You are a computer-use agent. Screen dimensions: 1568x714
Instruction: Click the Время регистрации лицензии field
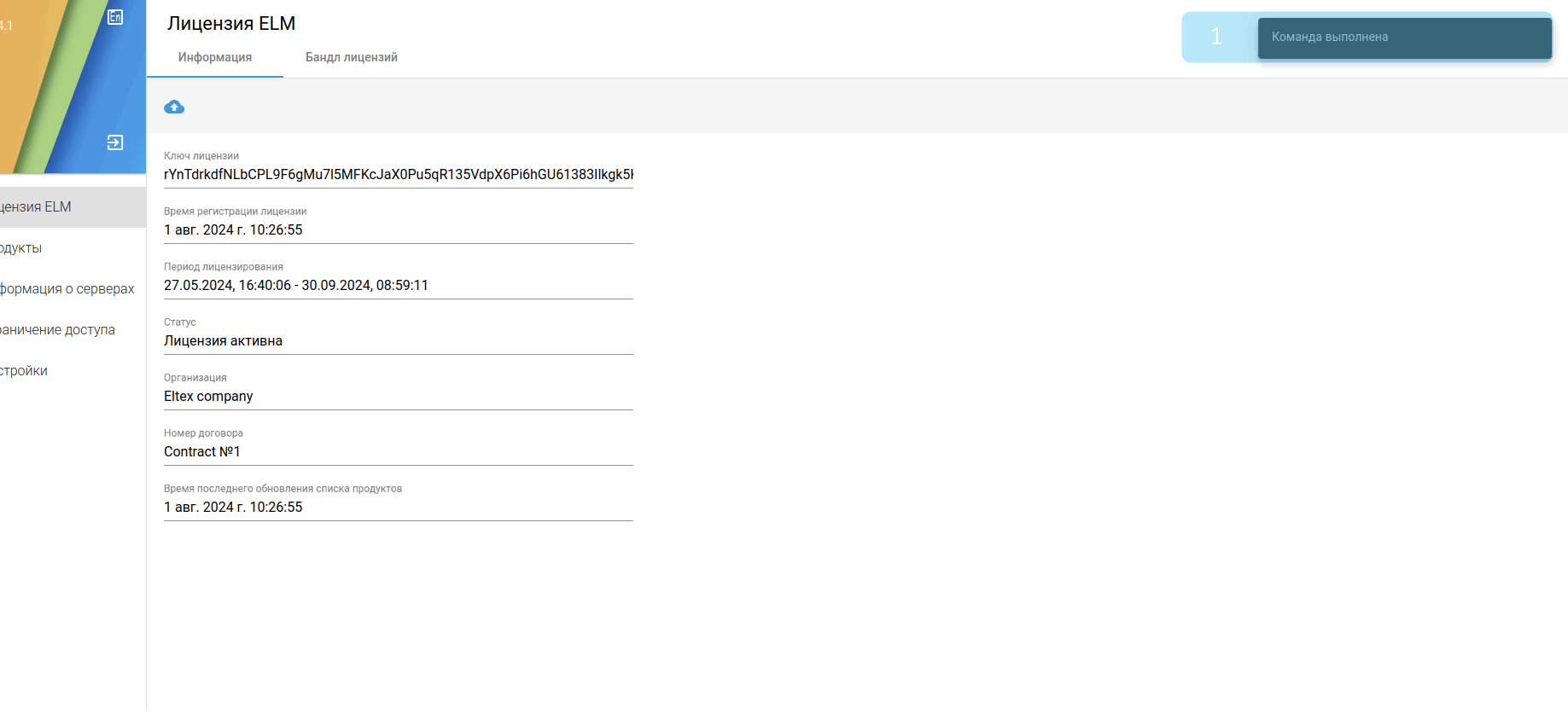pos(398,230)
